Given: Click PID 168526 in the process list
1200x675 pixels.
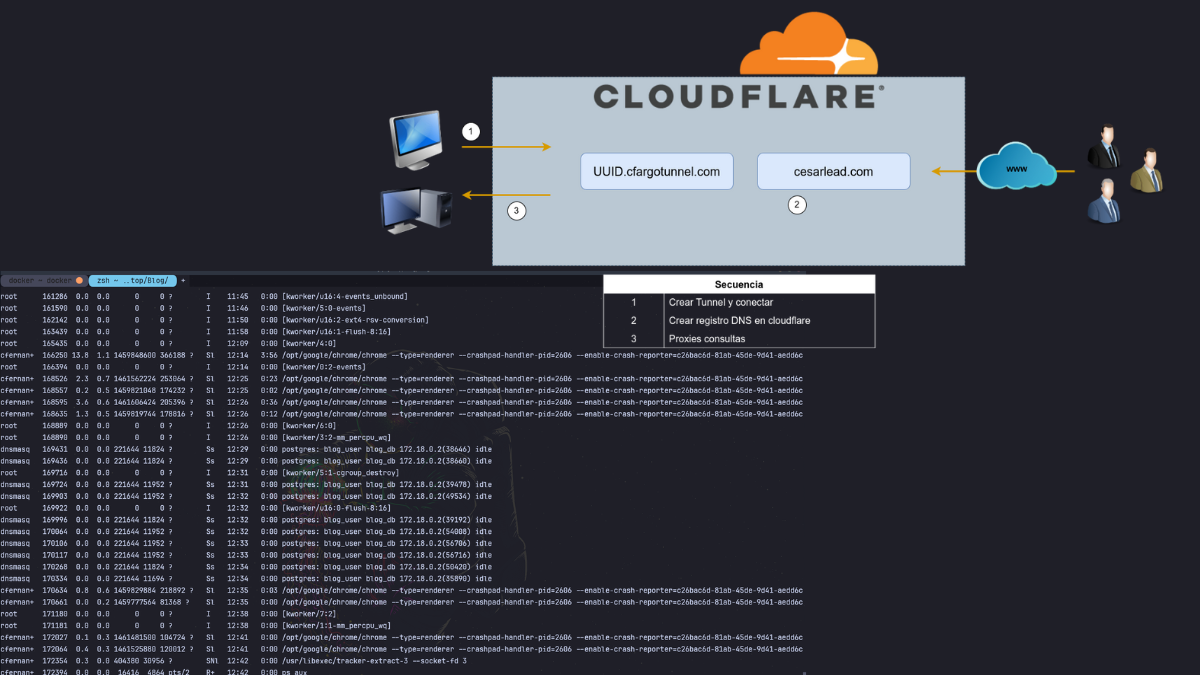Looking at the screenshot, I should [54, 379].
